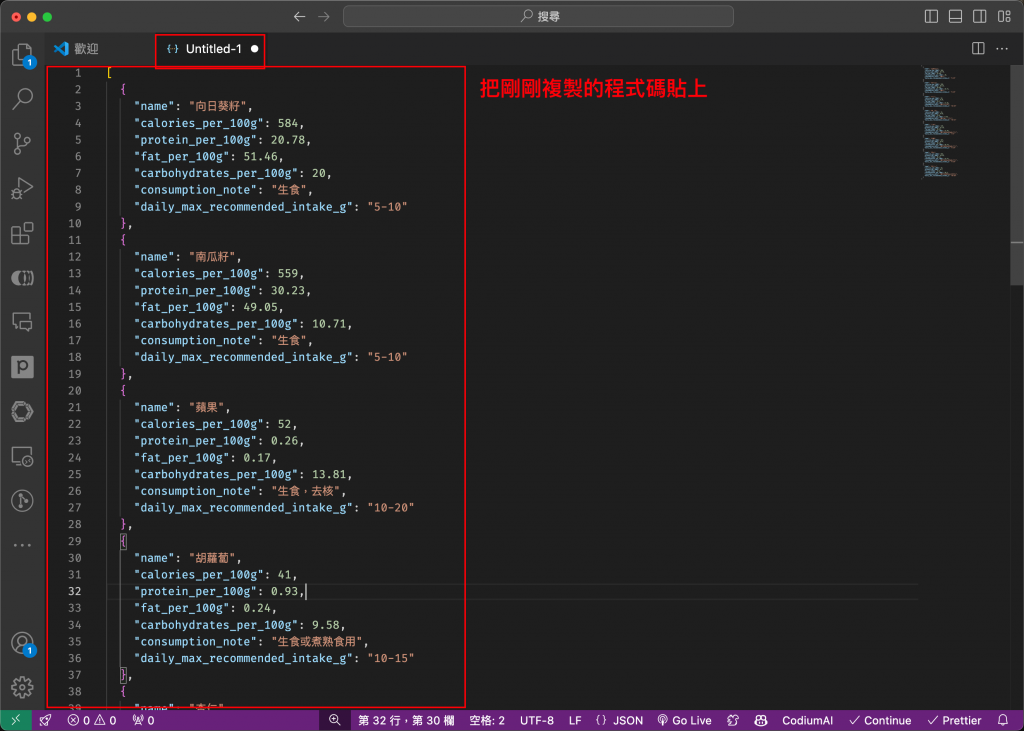Change end of line sequence via LF

pyautogui.click(x=575, y=720)
